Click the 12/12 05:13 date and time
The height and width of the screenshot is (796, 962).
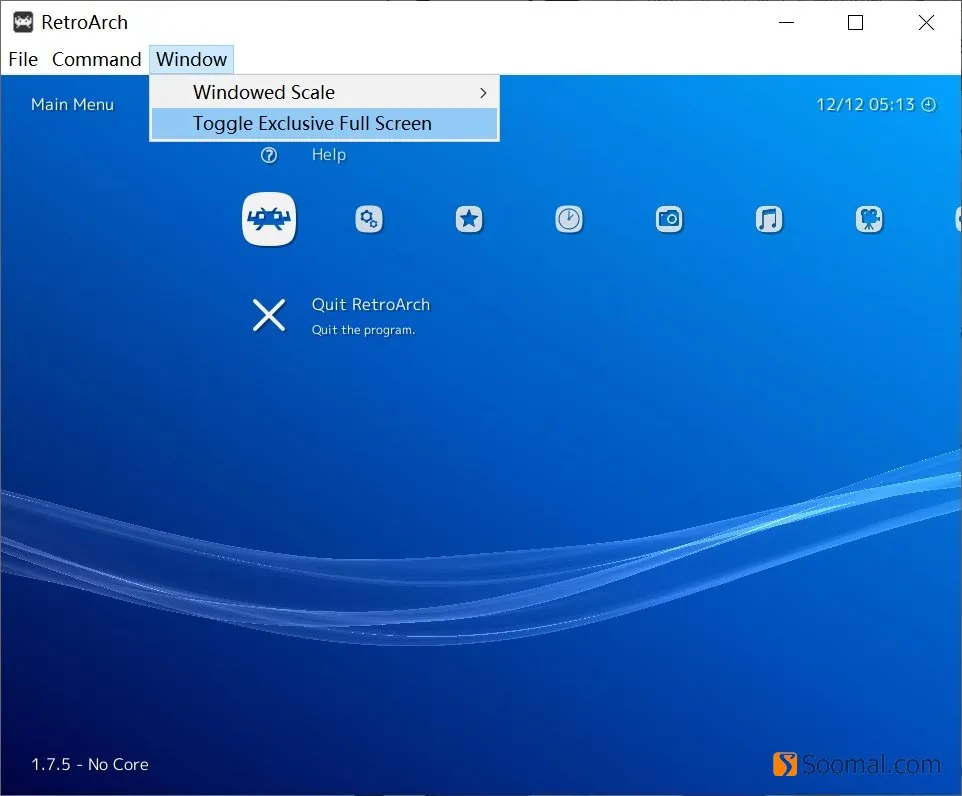[865, 104]
